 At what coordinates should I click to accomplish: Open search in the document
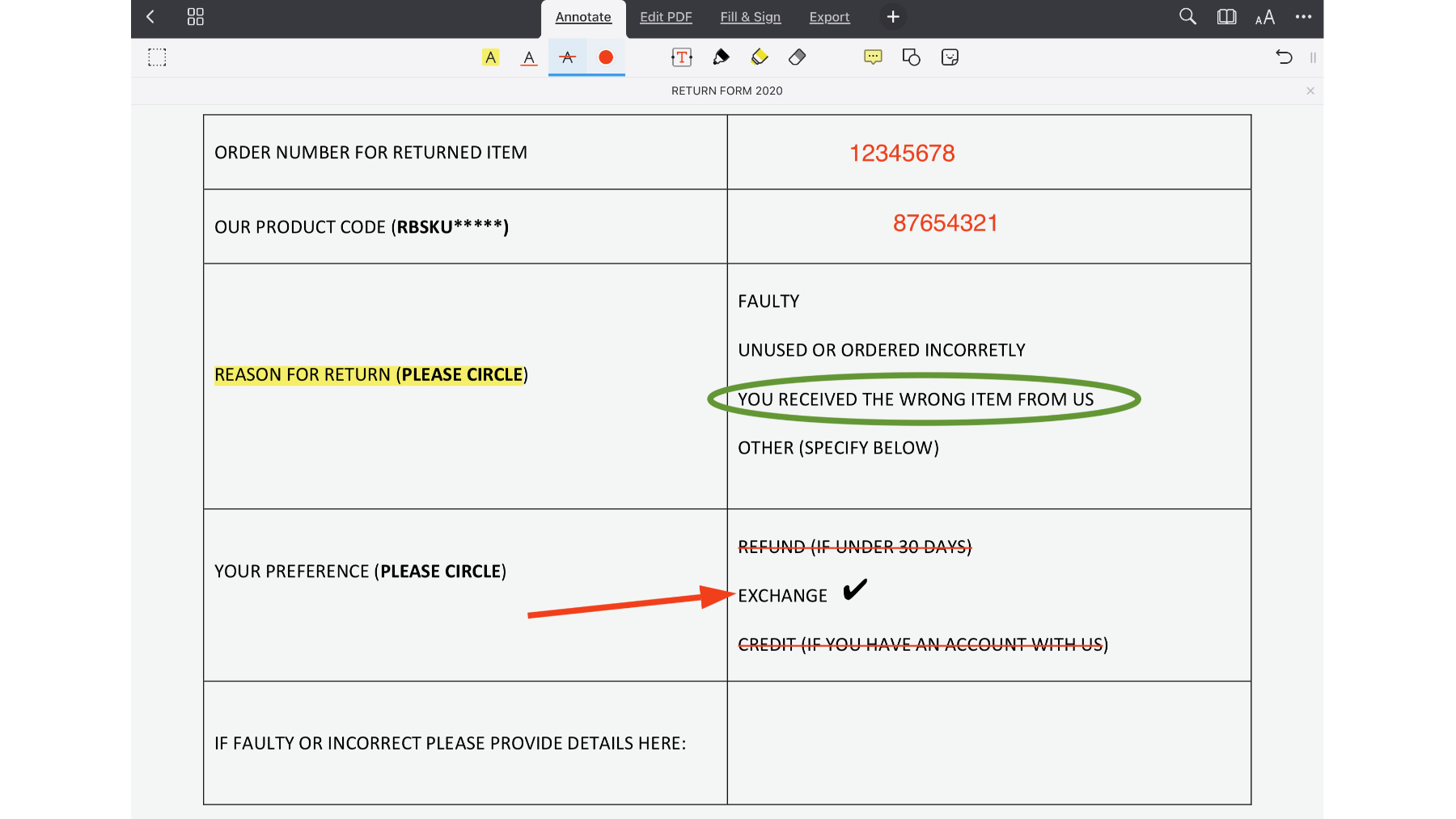tap(1187, 16)
